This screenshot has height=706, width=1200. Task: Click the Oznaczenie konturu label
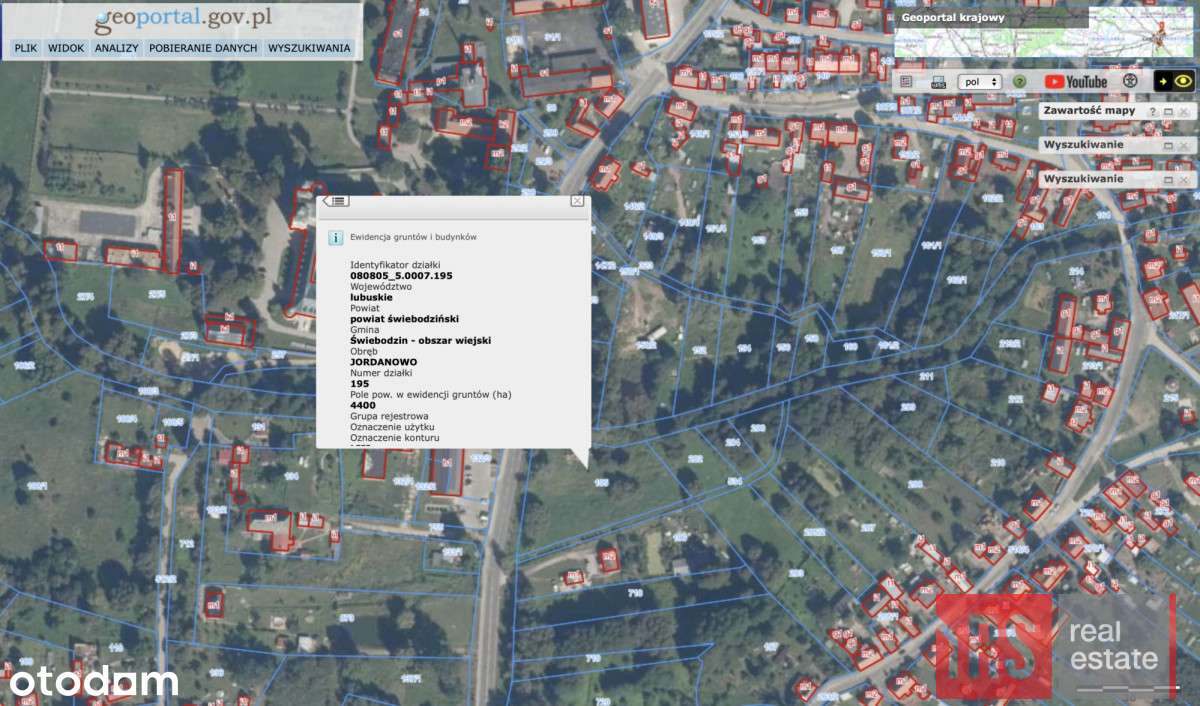394,438
